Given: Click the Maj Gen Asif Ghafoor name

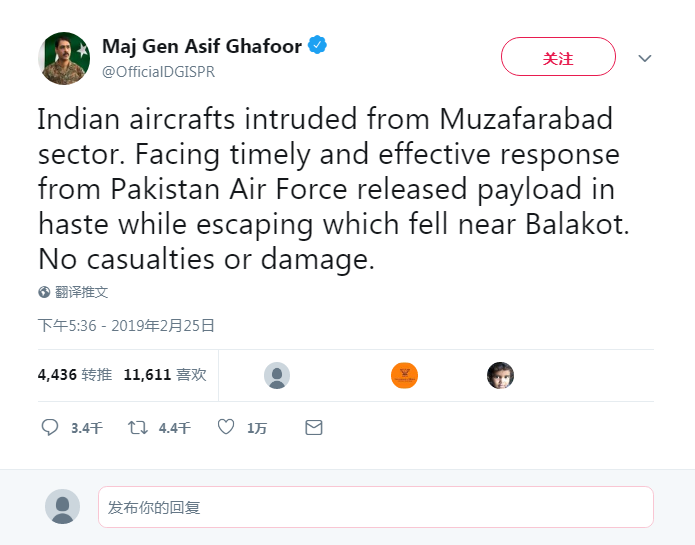Looking at the screenshot, I should click(201, 46).
